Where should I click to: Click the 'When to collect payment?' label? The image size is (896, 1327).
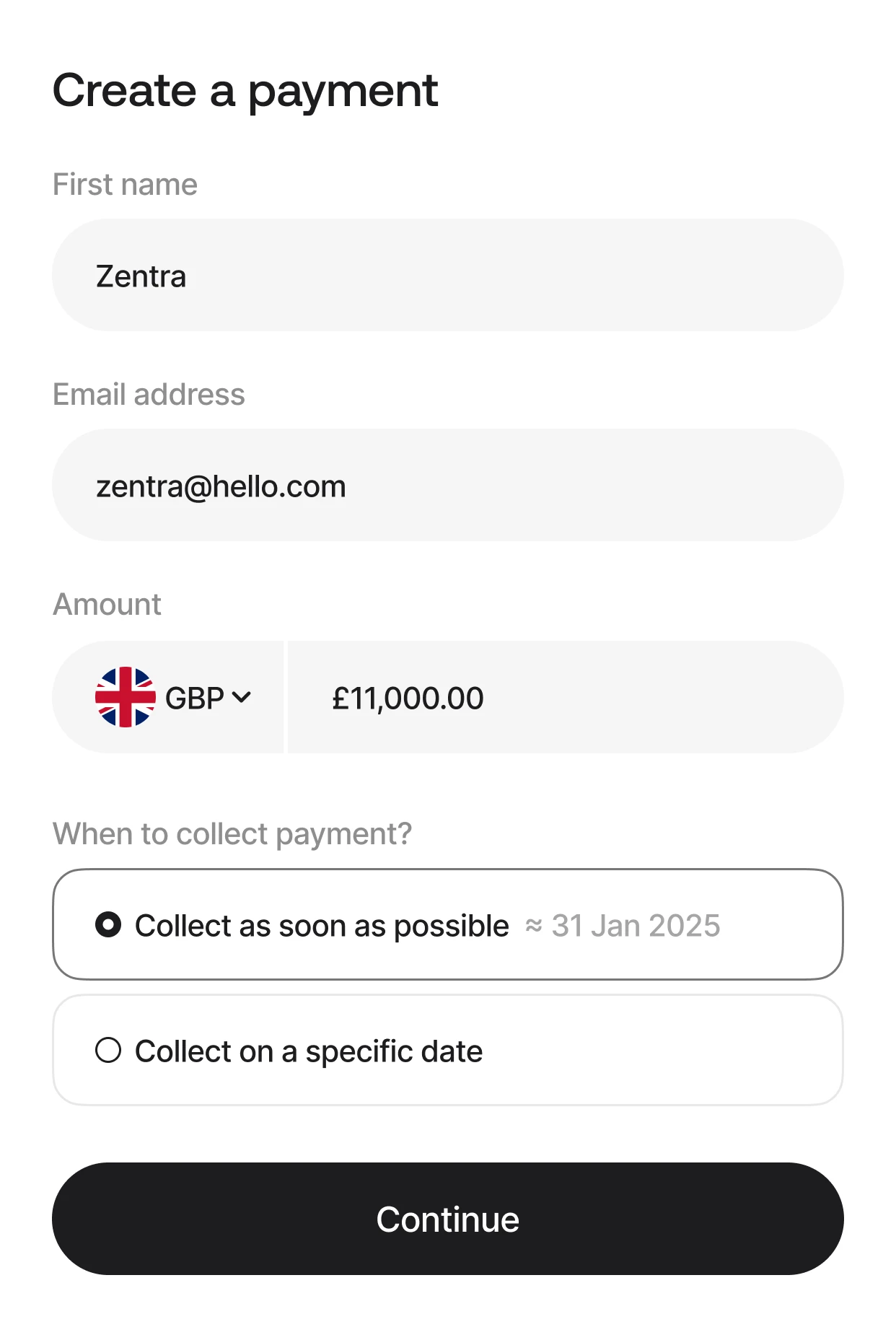click(x=232, y=834)
